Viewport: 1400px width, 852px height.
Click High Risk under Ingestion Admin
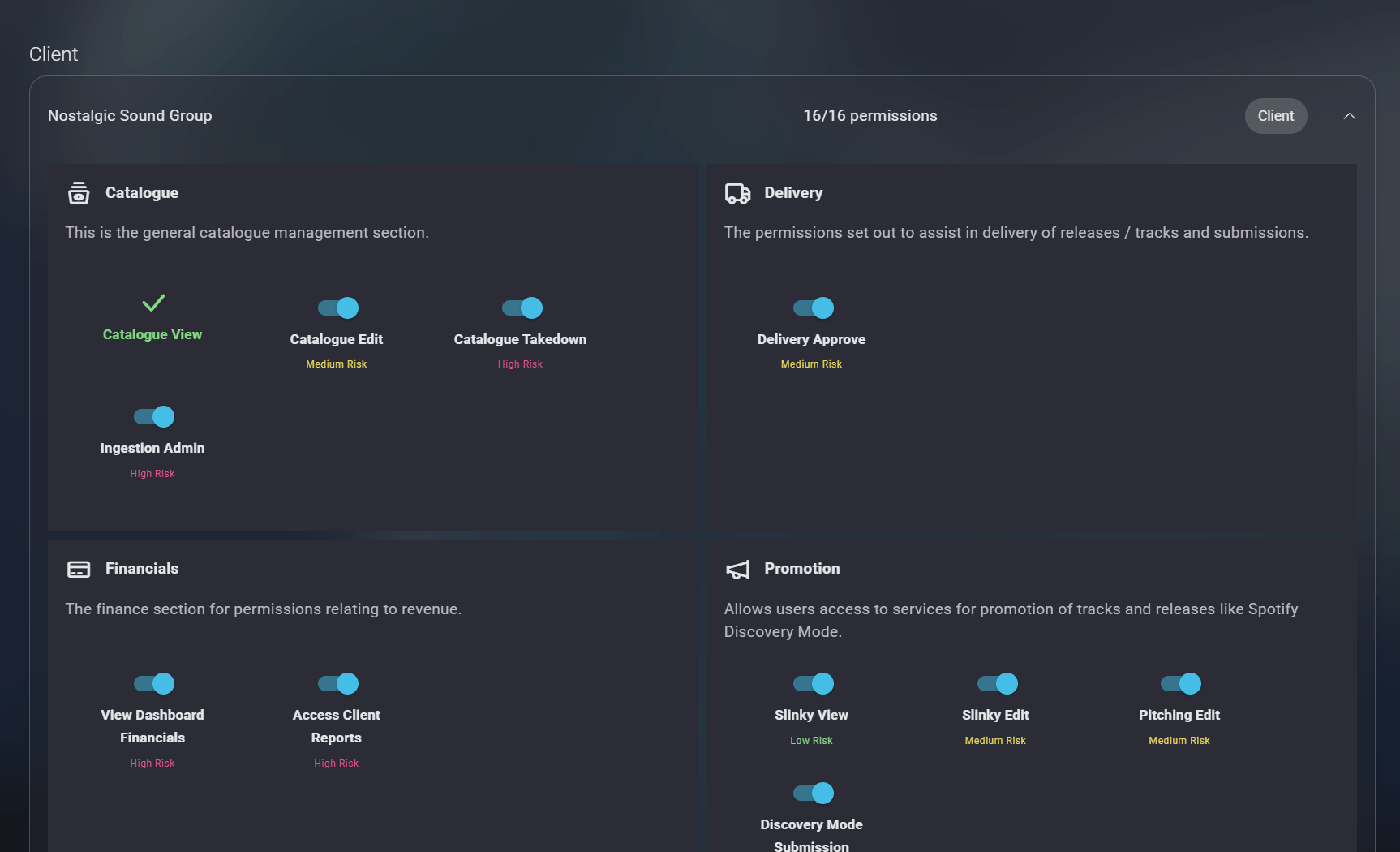(x=152, y=474)
